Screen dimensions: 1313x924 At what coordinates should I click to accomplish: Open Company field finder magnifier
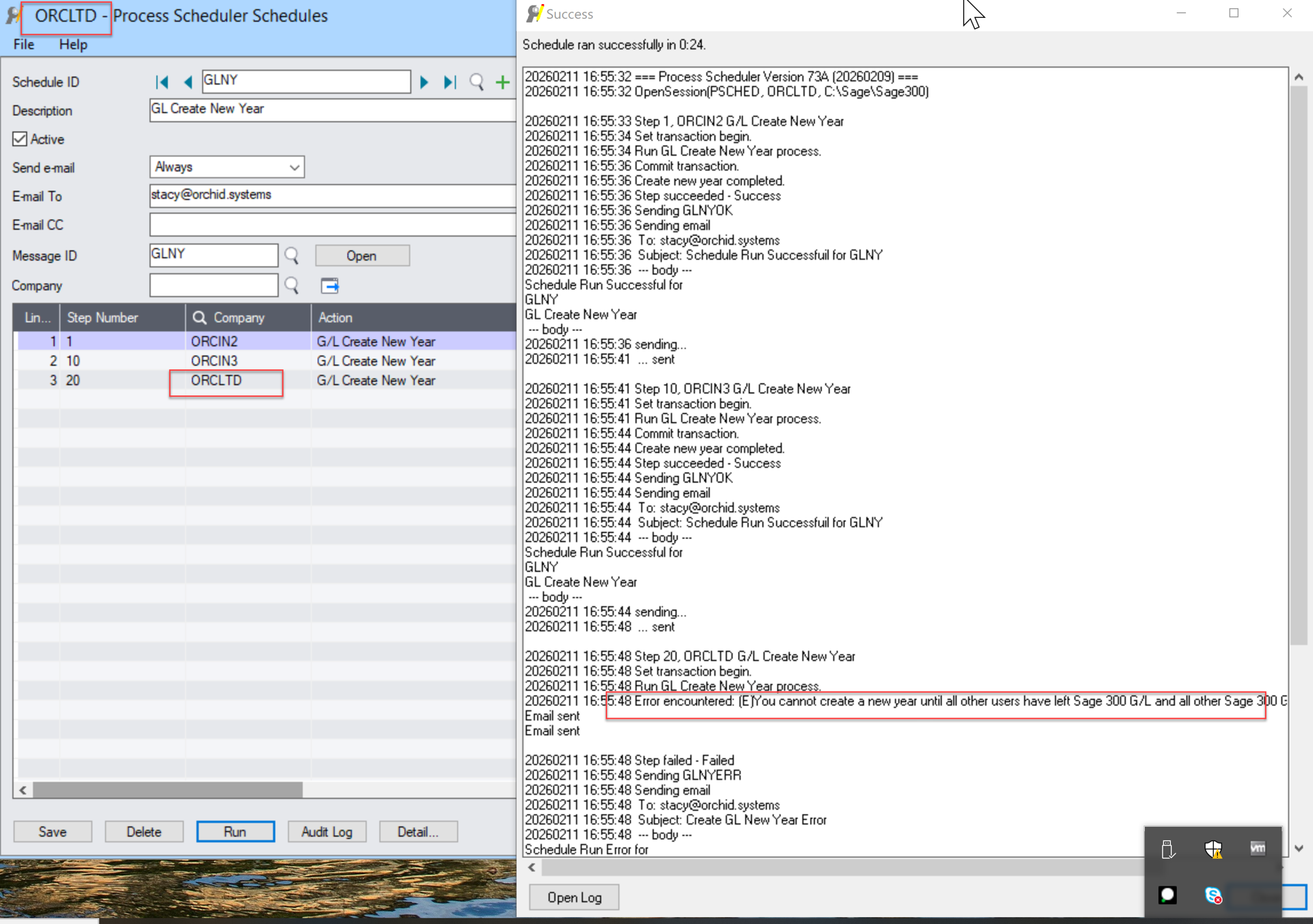tap(292, 286)
